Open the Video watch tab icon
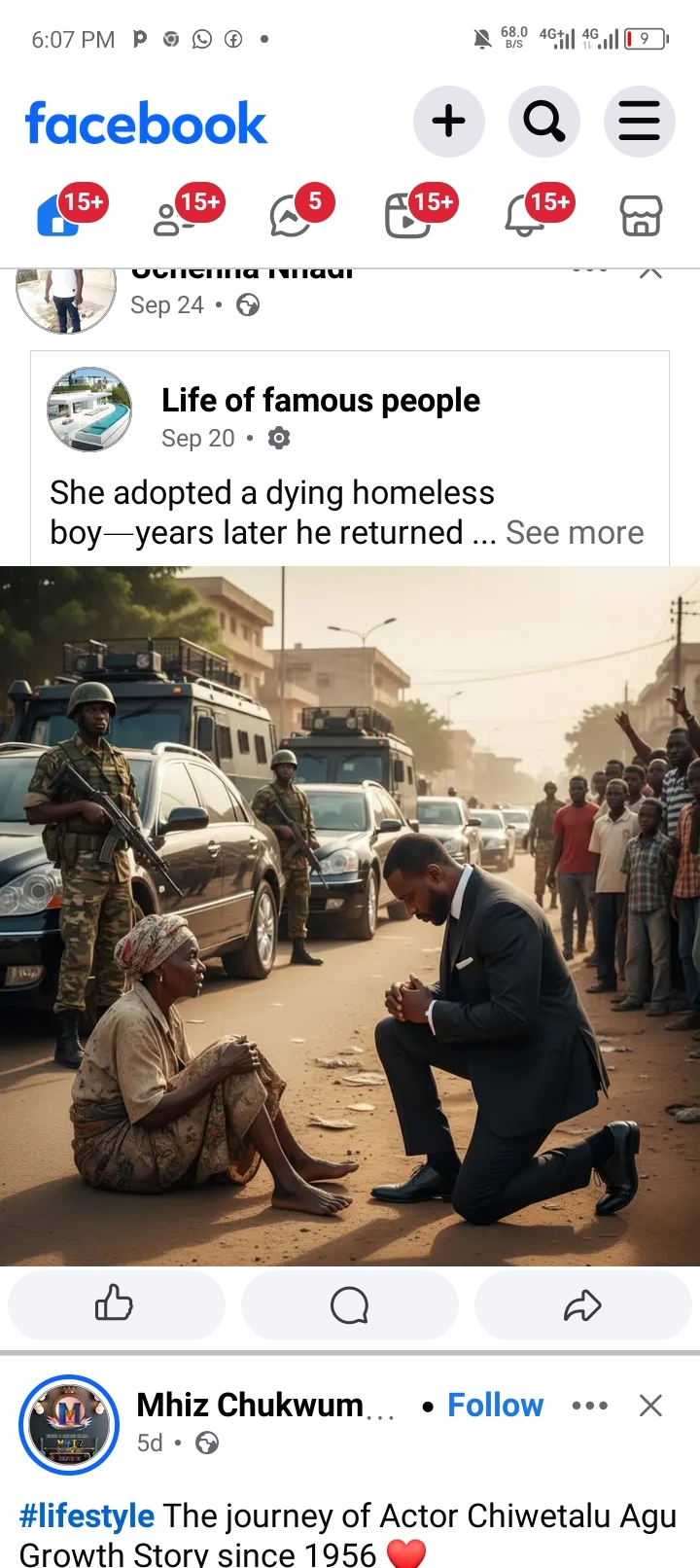Image resolution: width=700 pixels, height=1568 pixels. [x=407, y=215]
